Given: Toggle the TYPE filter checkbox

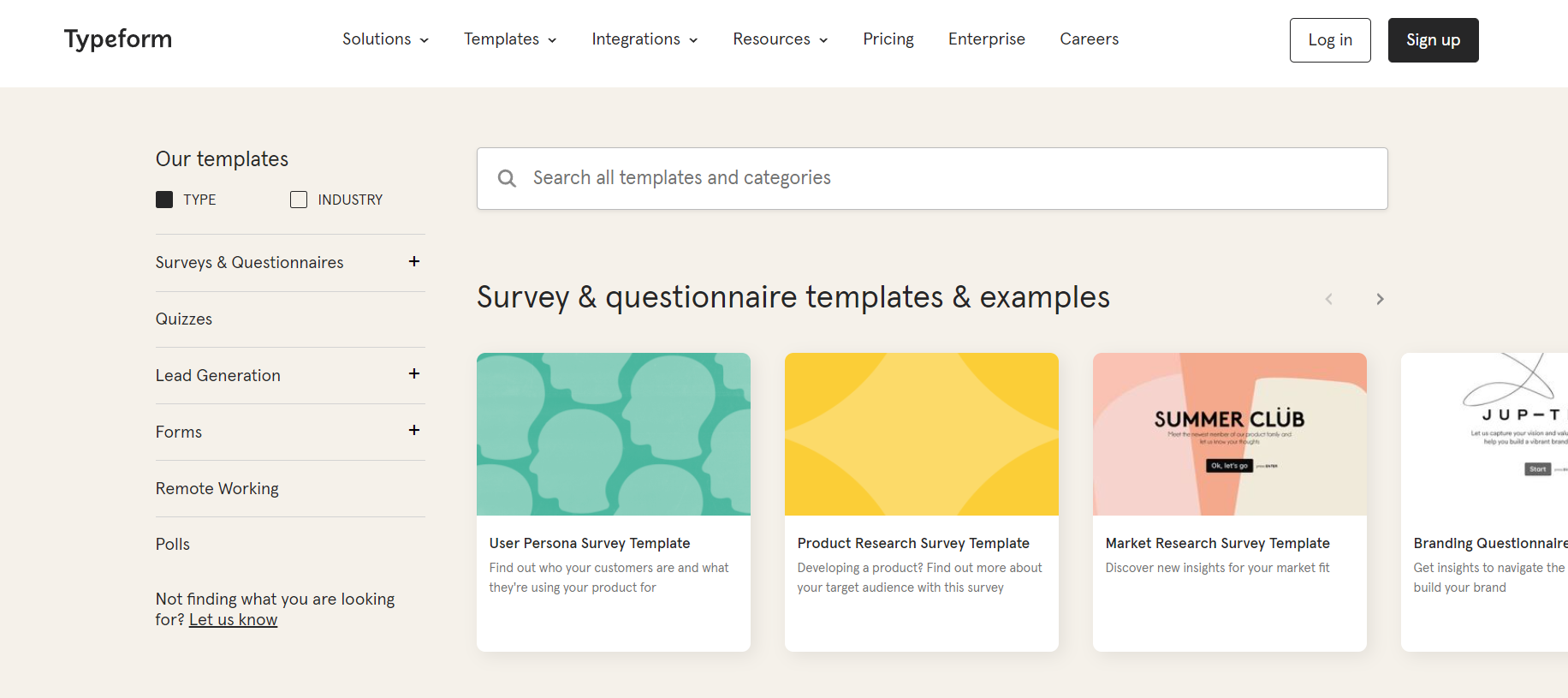Looking at the screenshot, I should (x=164, y=200).
